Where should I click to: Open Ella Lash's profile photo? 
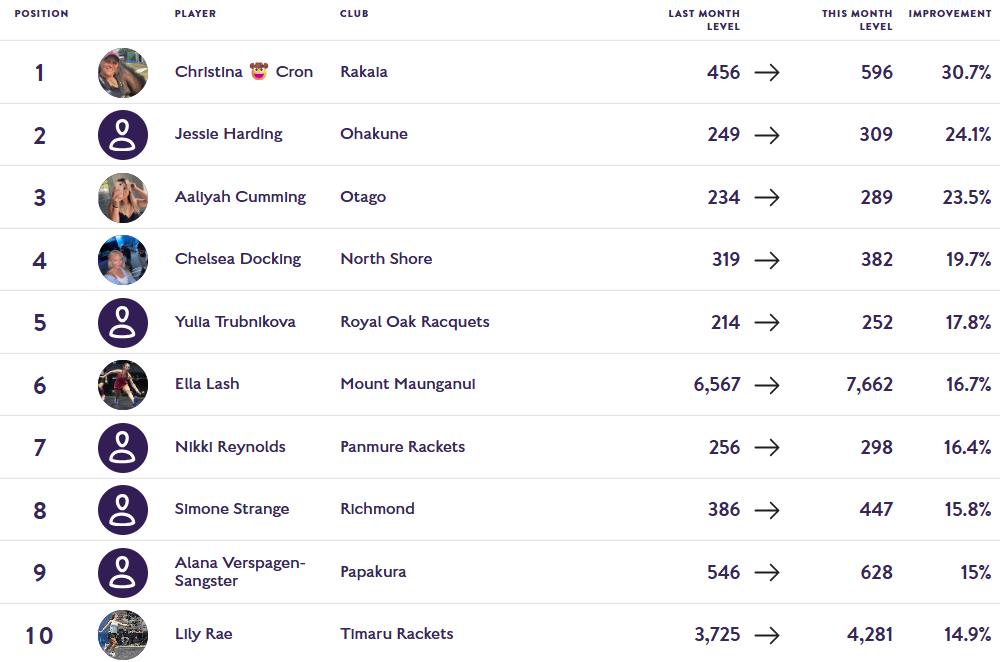pos(123,385)
